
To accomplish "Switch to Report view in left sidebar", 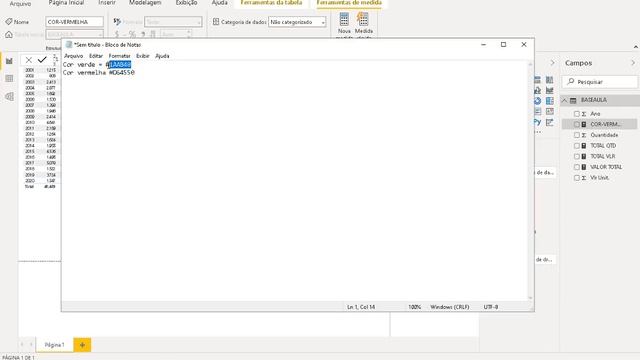I will point(9,61).
